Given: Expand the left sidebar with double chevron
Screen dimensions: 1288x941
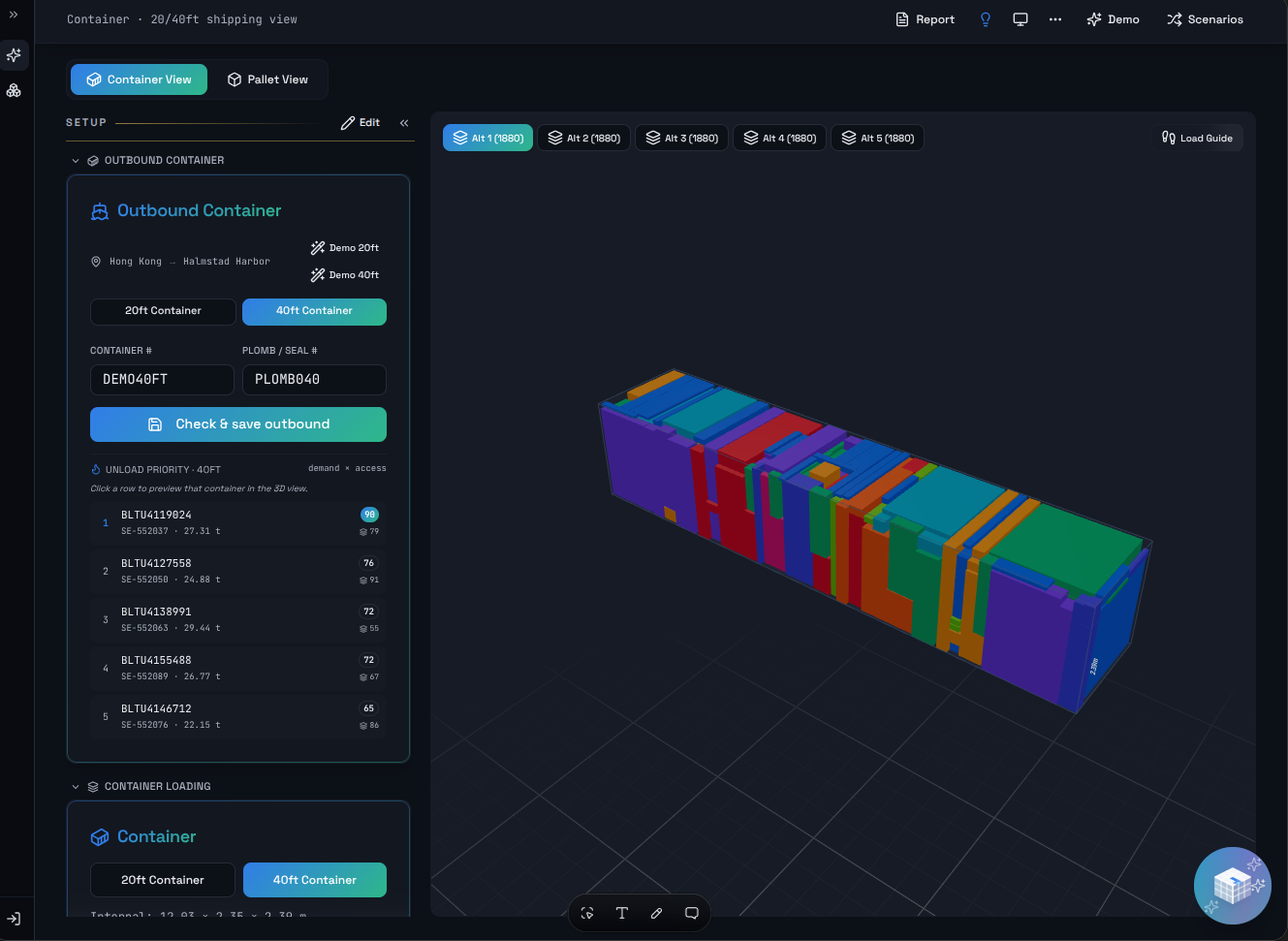Looking at the screenshot, I should pos(14,15).
